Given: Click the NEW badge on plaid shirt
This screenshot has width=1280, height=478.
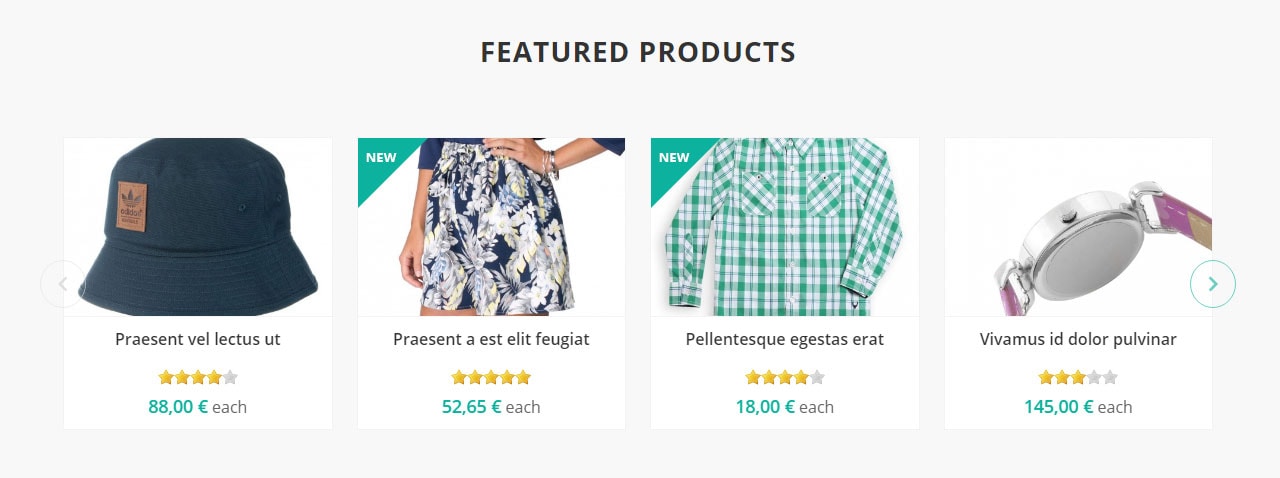Looking at the screenshot, I should click(674, 158).
